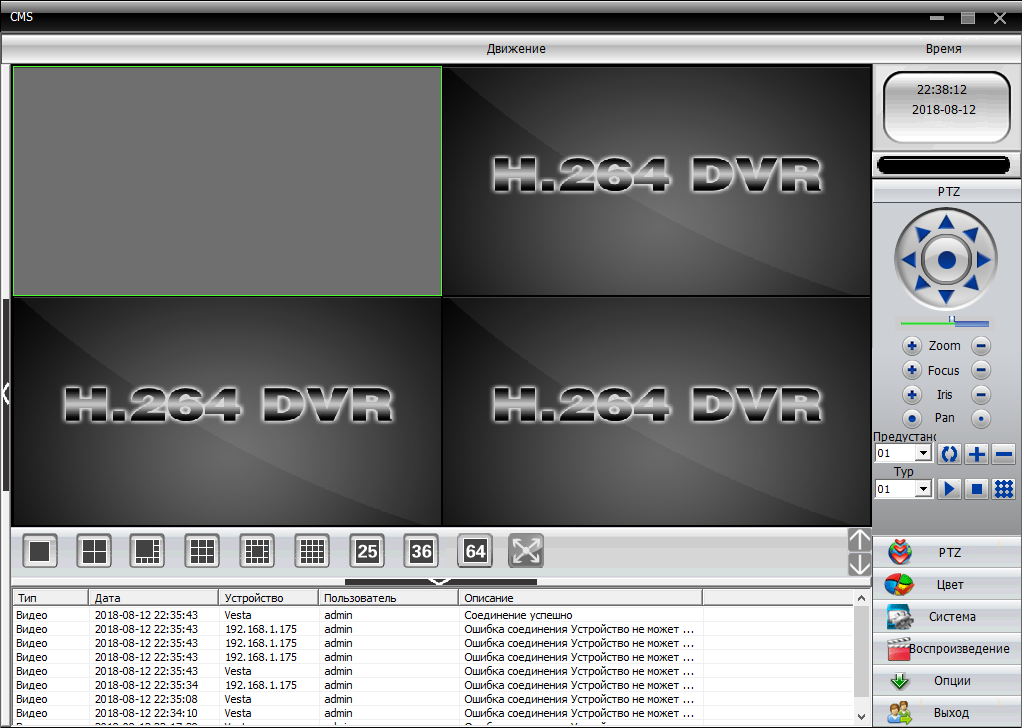The image size is (1022, 728).
Task: Add preset with the plus button
Action: [977, 453]
